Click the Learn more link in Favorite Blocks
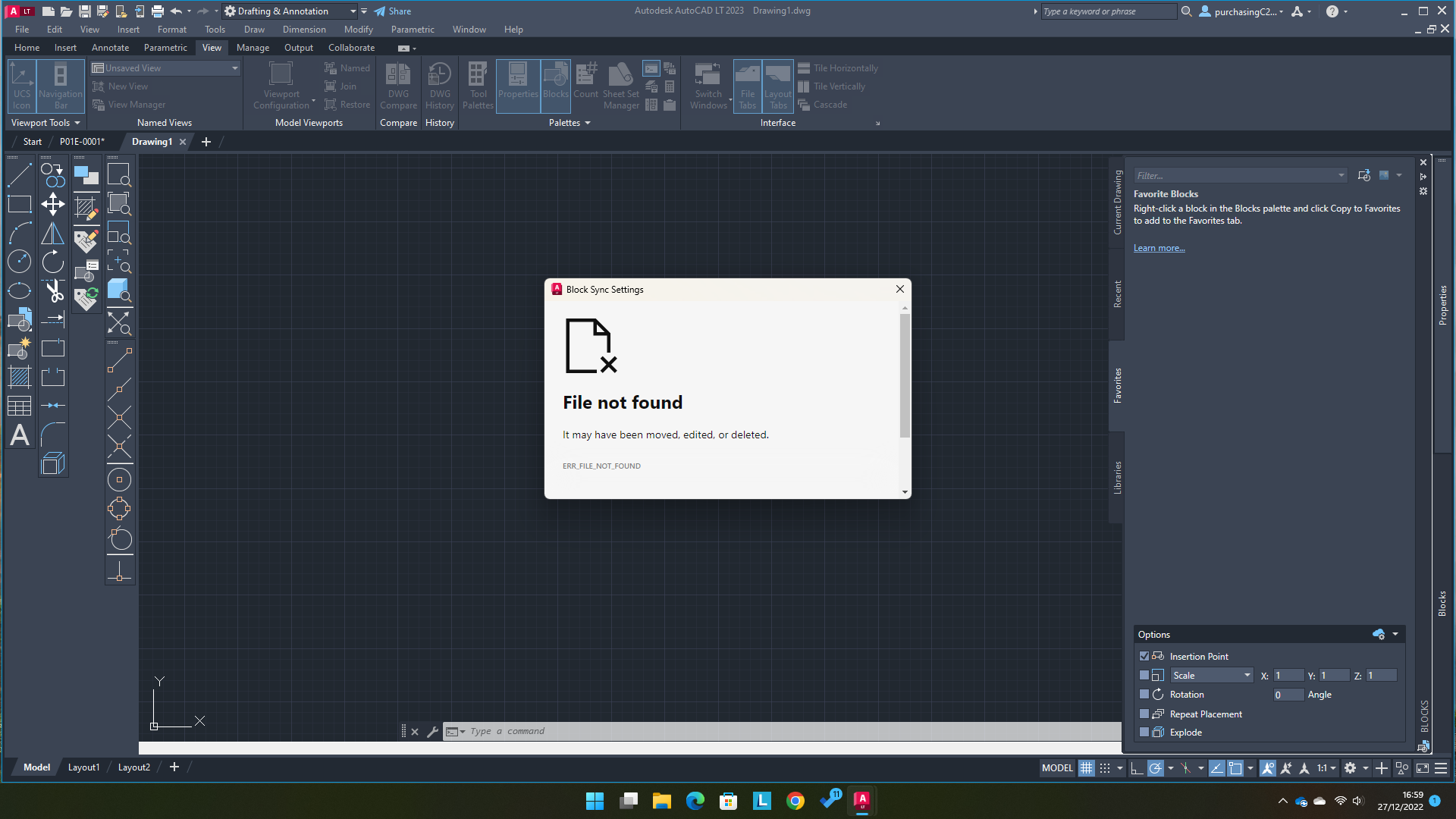Viewport: 1456px width, 819px height. (1159, 247)
